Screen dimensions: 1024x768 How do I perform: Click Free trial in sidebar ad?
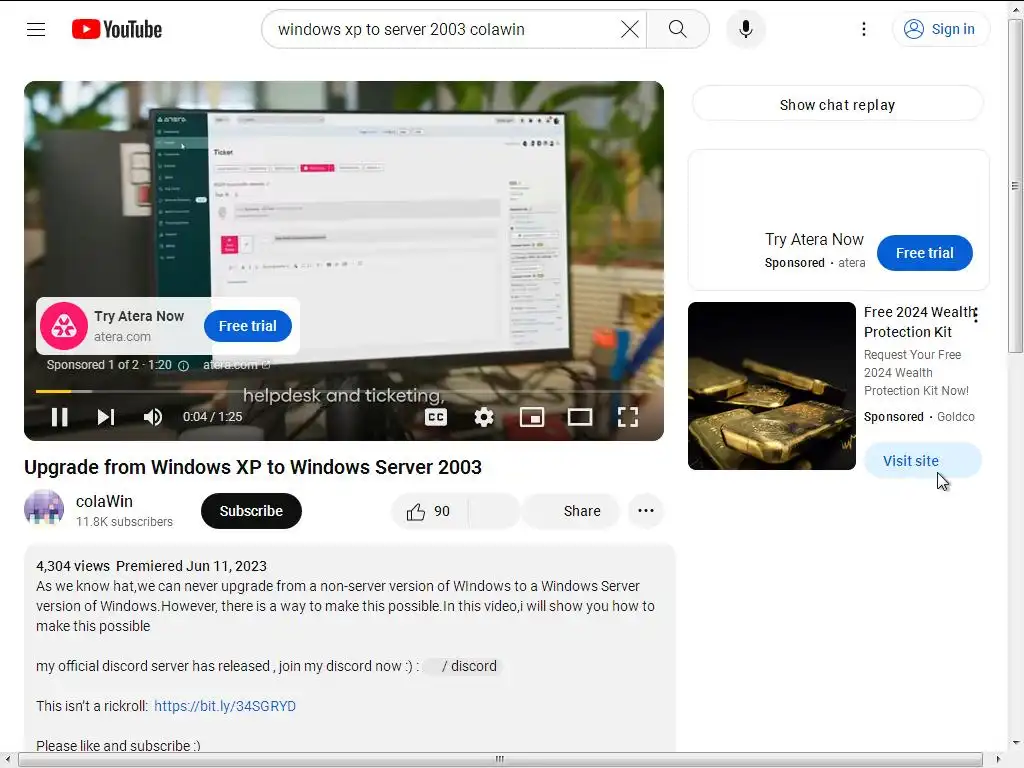(924, 253)
